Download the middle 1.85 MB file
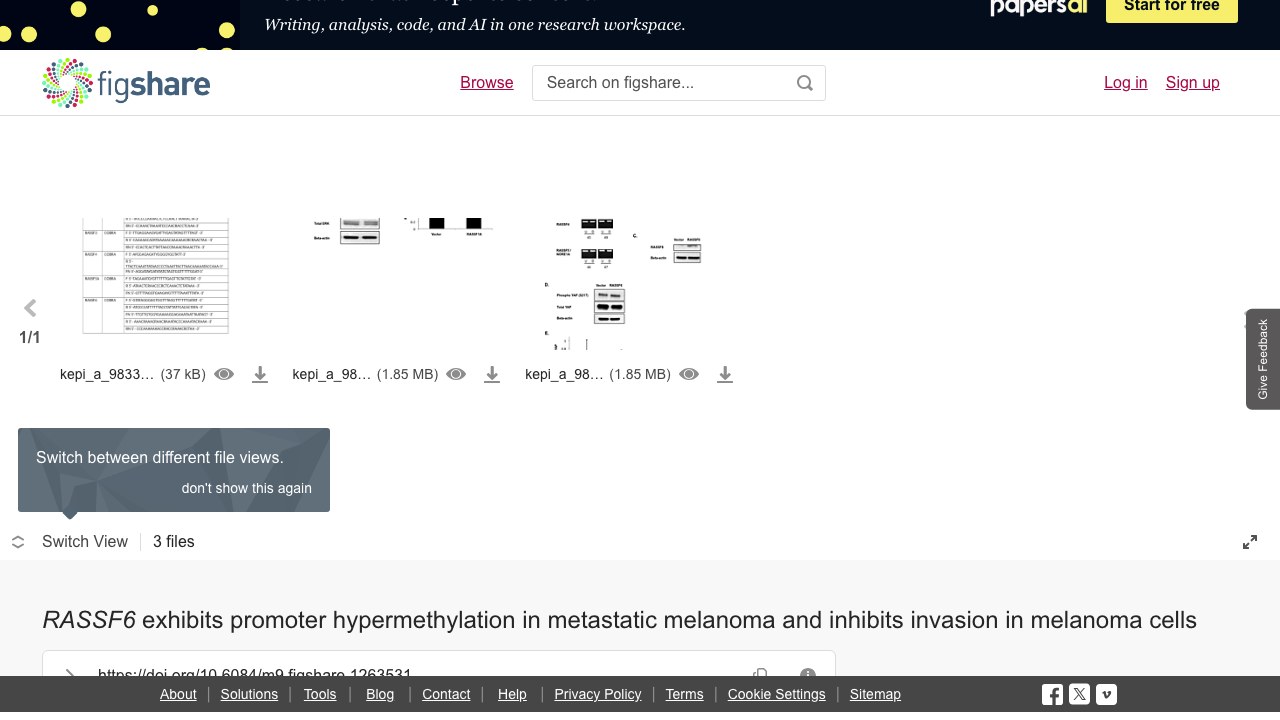The image size is (1280, 720). click(x=492, y=374)
